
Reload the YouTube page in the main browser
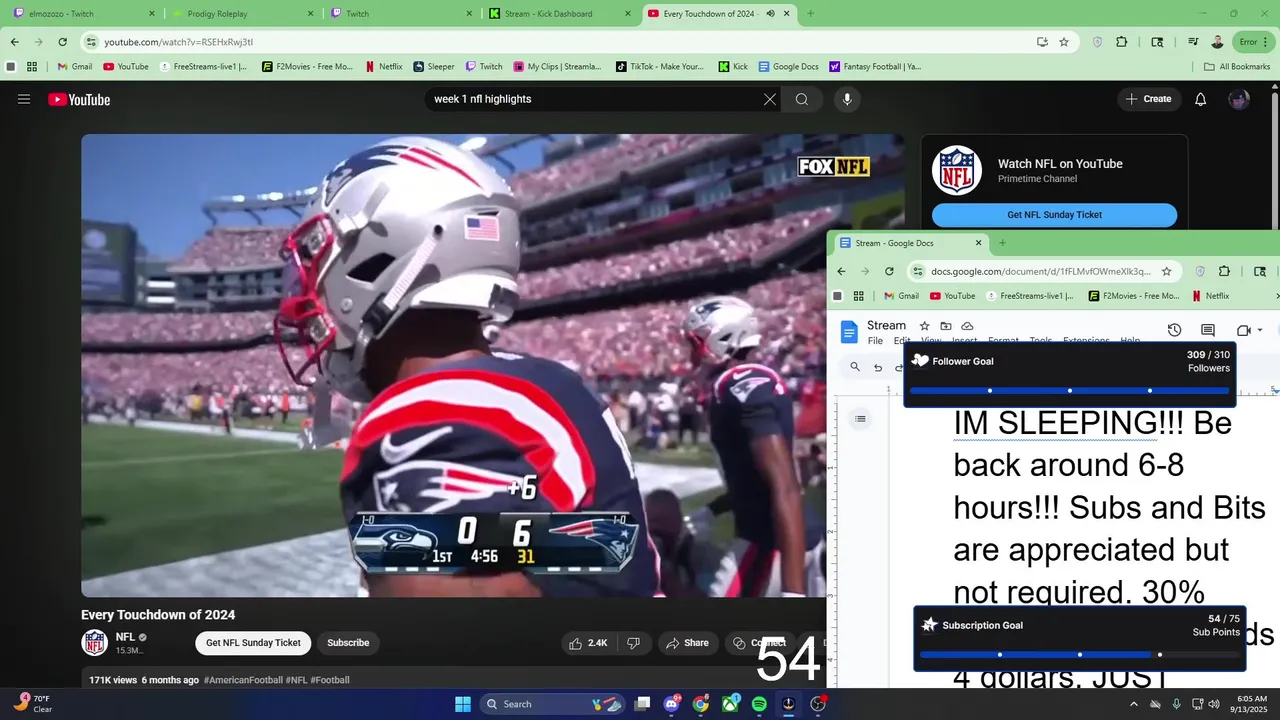click(x=62, y=42)
